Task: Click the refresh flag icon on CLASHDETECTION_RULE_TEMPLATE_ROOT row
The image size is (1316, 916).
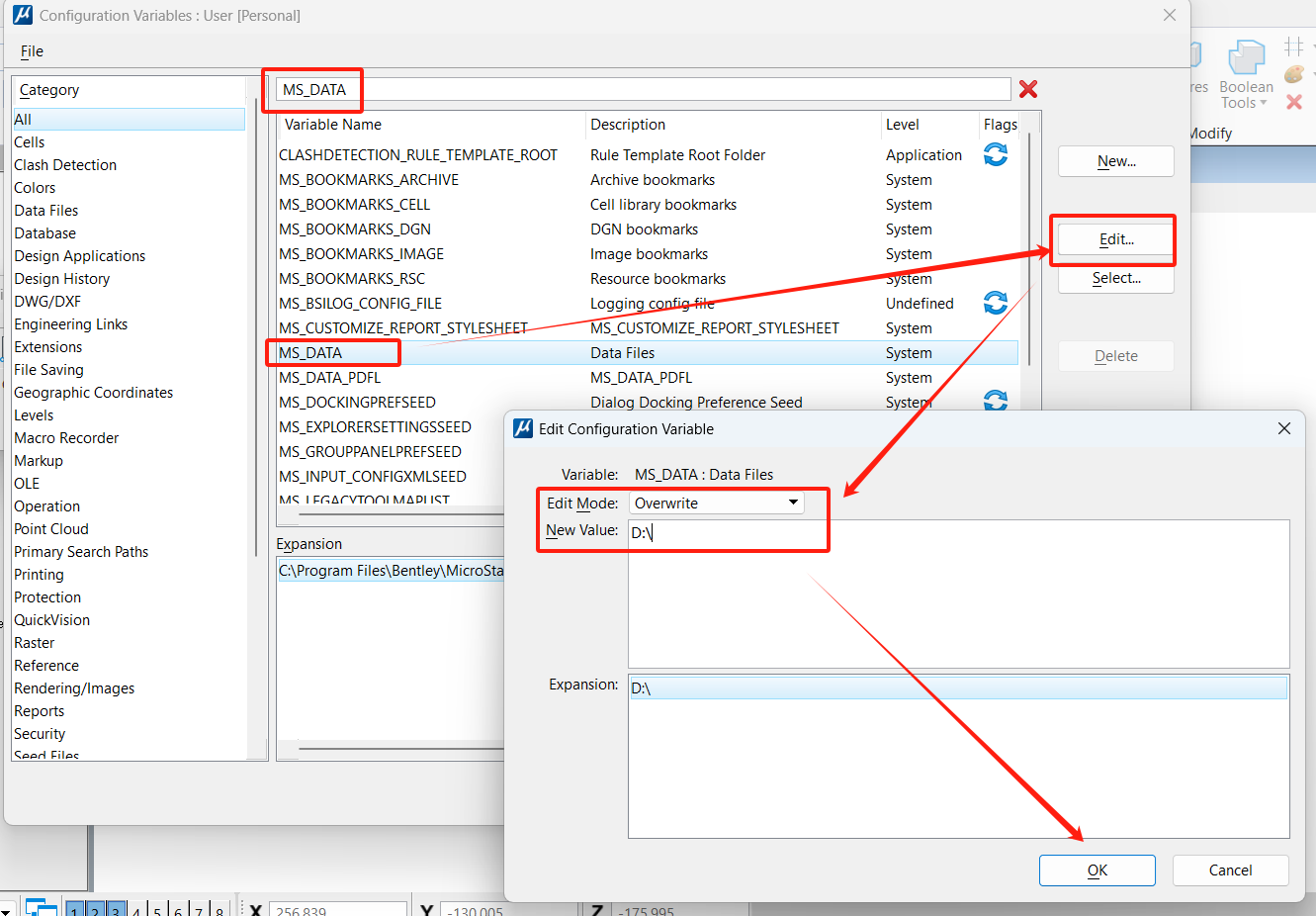Action: click(x=996, y=154)
